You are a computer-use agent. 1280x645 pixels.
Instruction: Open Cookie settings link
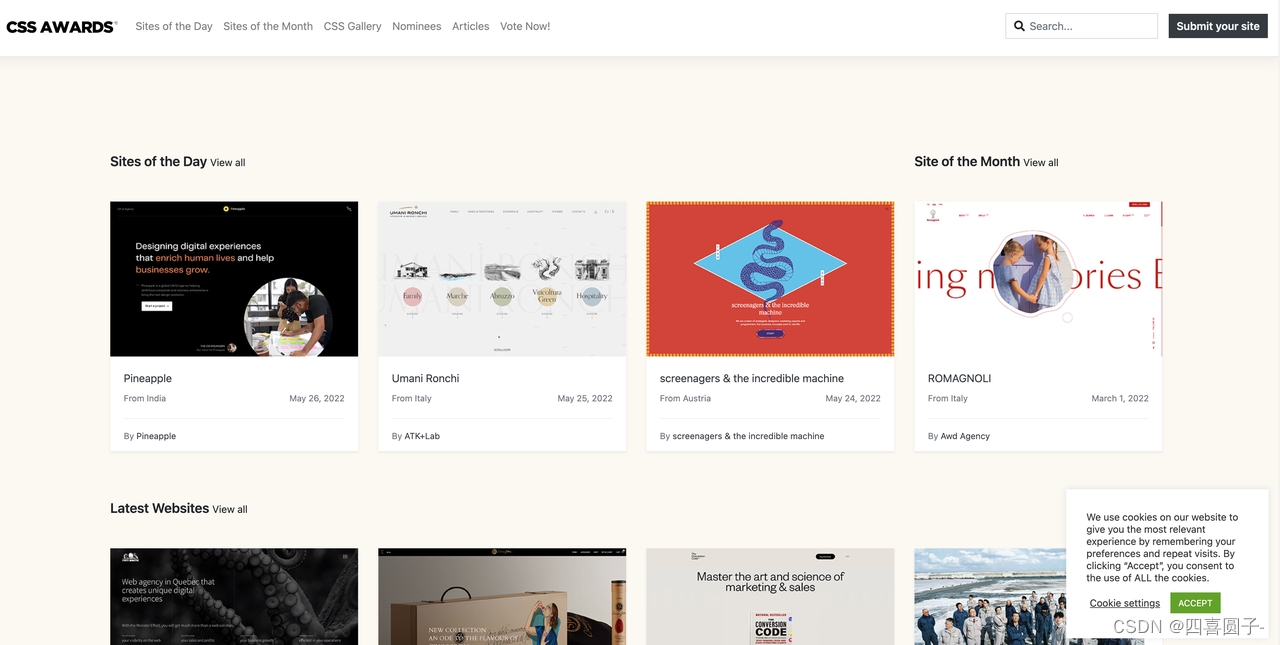click(1125, 603)
